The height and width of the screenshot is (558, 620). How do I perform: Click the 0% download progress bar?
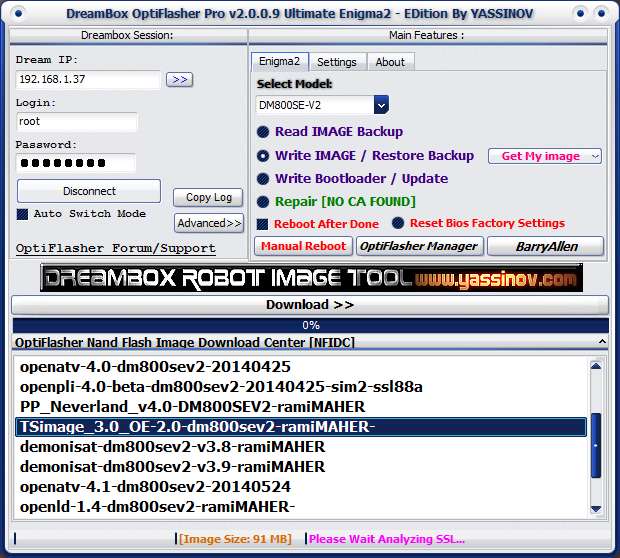(311, 325)
